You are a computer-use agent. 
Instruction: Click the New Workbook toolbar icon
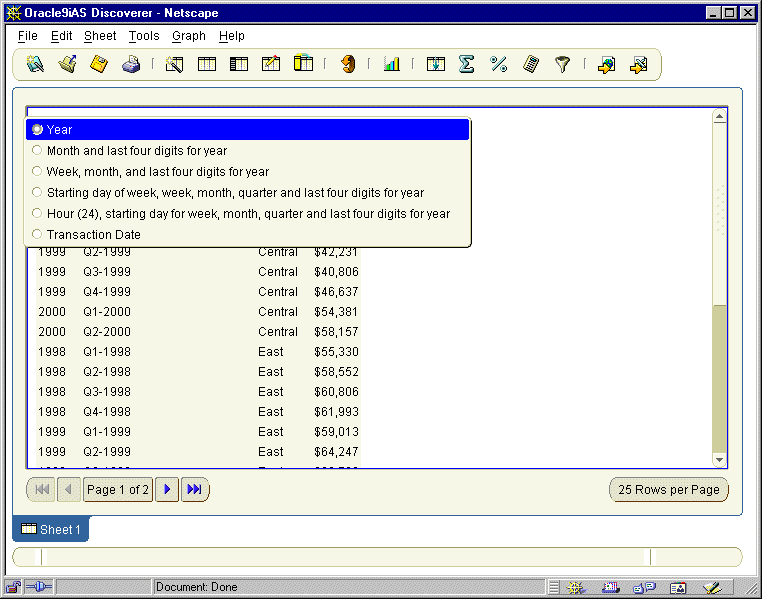(x=35, y=64)
